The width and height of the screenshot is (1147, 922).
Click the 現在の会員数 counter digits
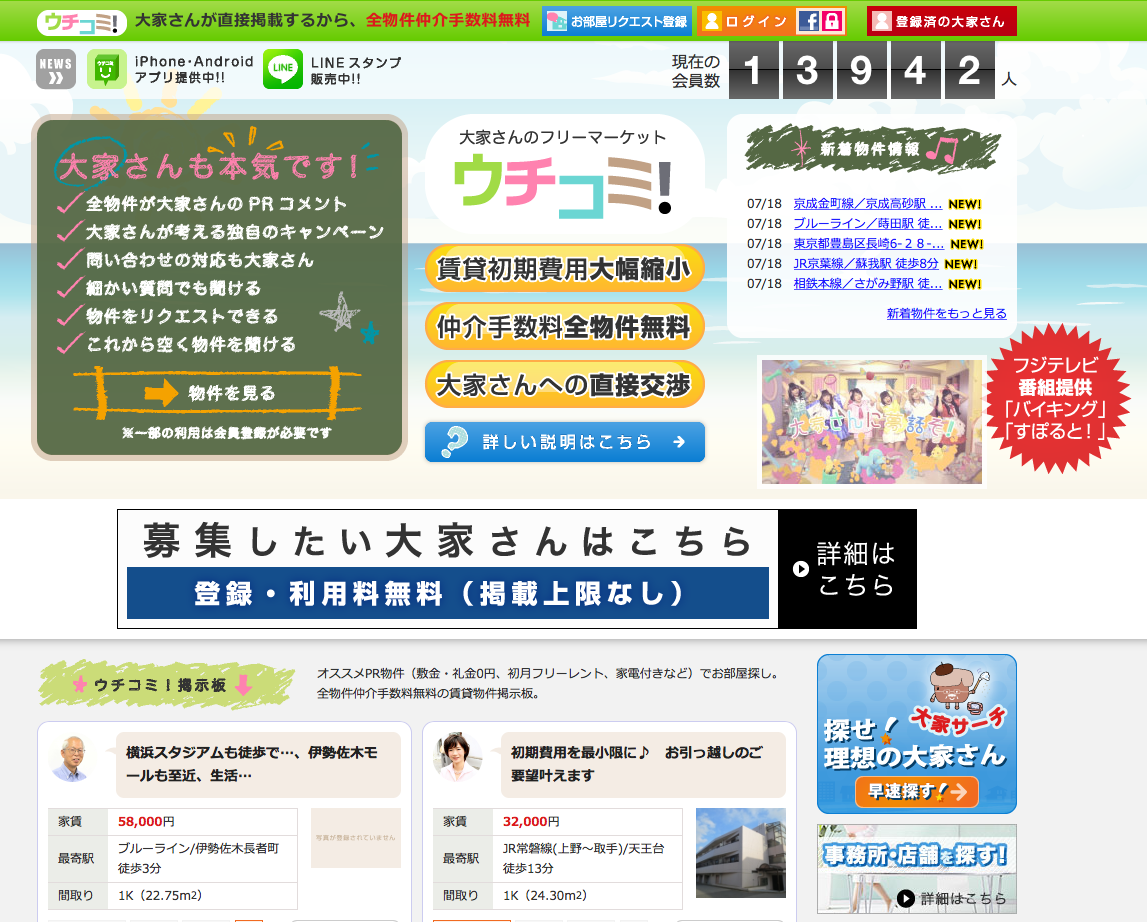coord(862,70)
